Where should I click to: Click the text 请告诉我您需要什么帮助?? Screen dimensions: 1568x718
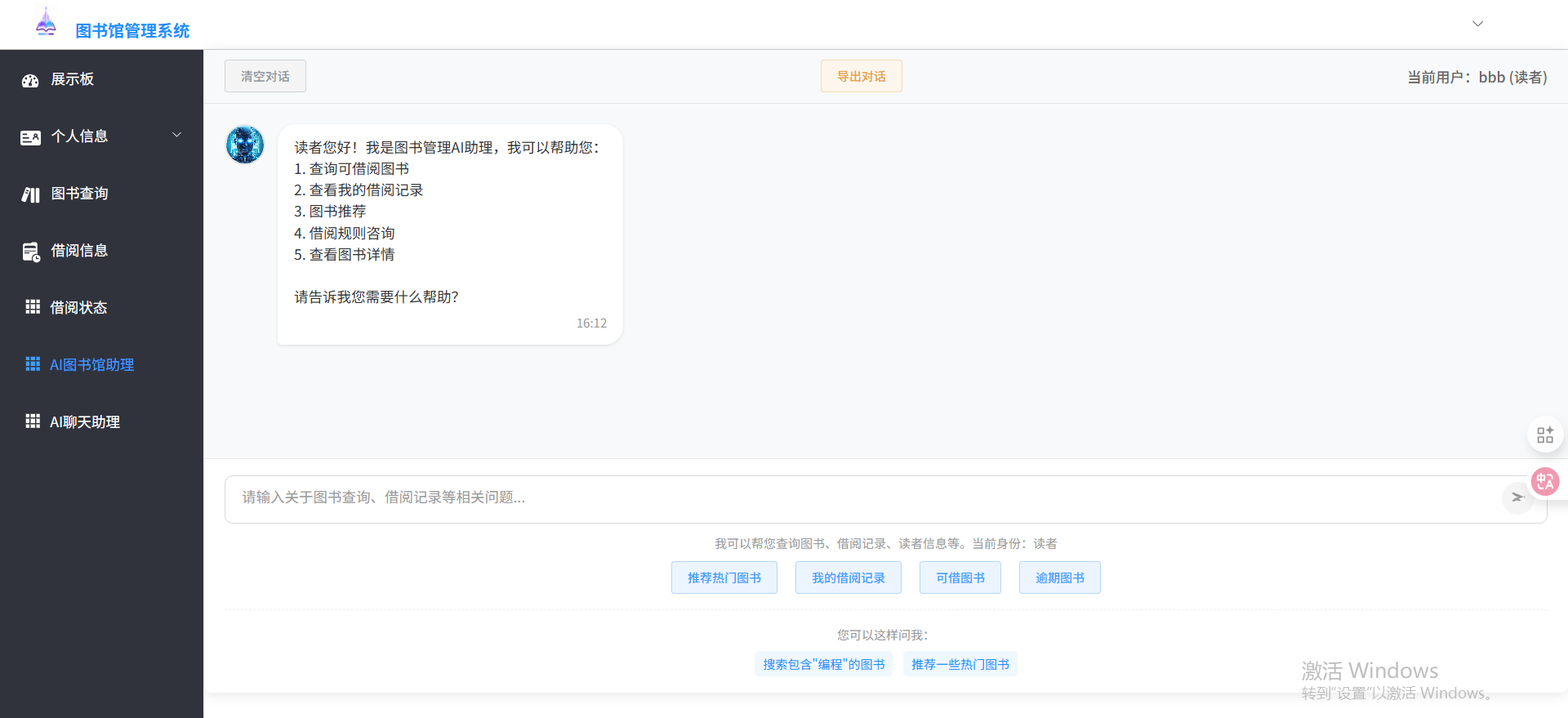pyautogui.click(x=376, y=297)
